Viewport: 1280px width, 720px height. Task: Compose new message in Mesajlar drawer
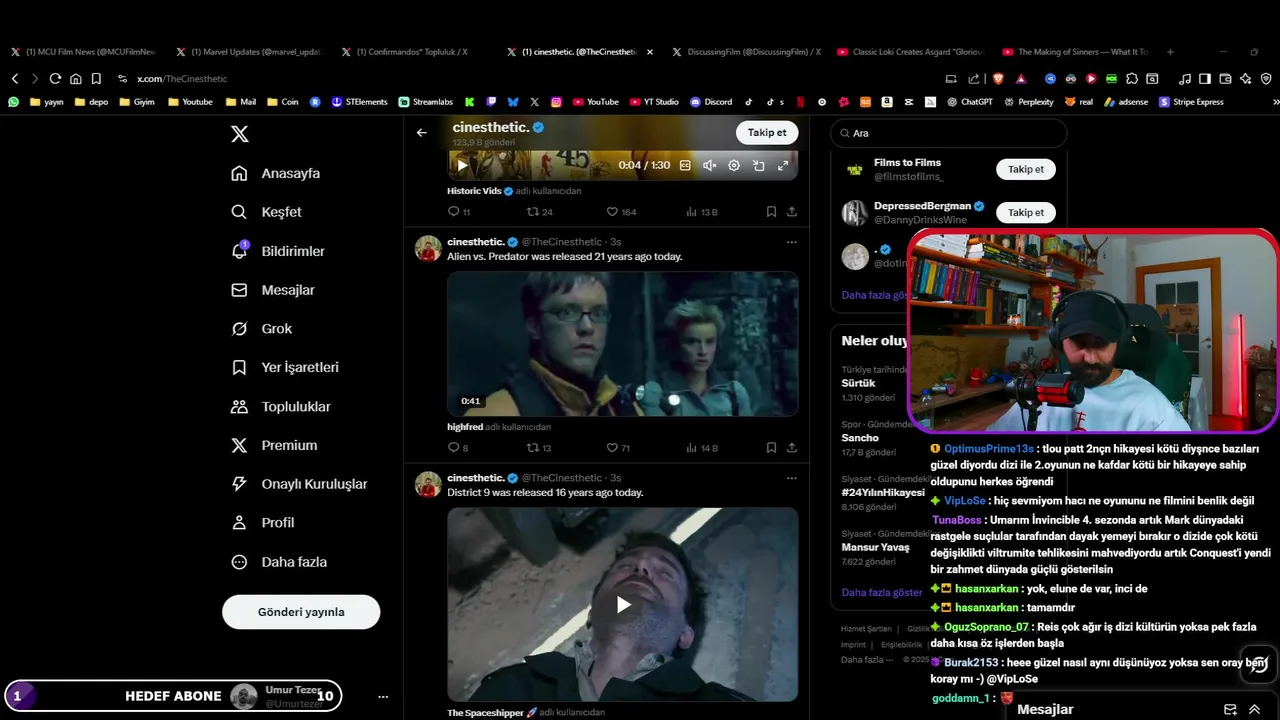click(x=1230, y=709)
